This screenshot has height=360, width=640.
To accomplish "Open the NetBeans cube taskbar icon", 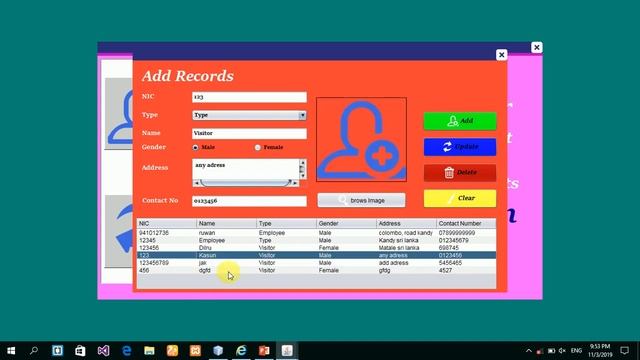I will [218, 351].
